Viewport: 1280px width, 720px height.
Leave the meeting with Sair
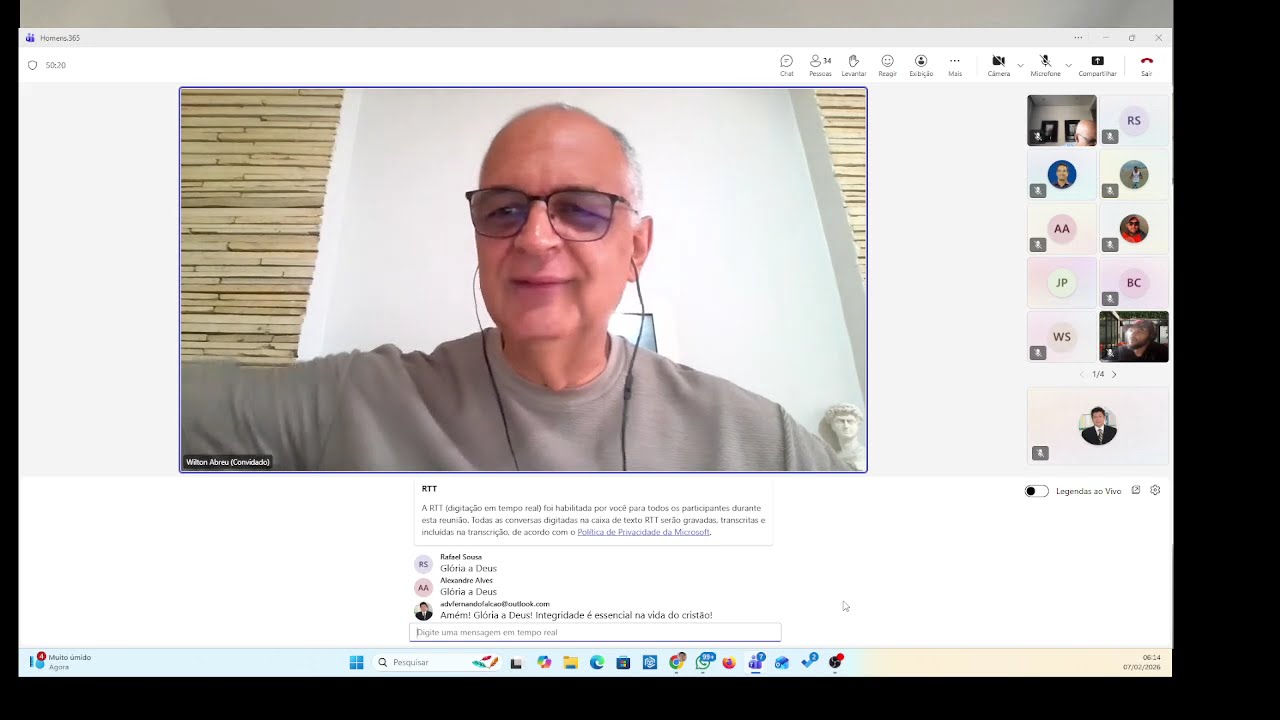(1146, 66)
